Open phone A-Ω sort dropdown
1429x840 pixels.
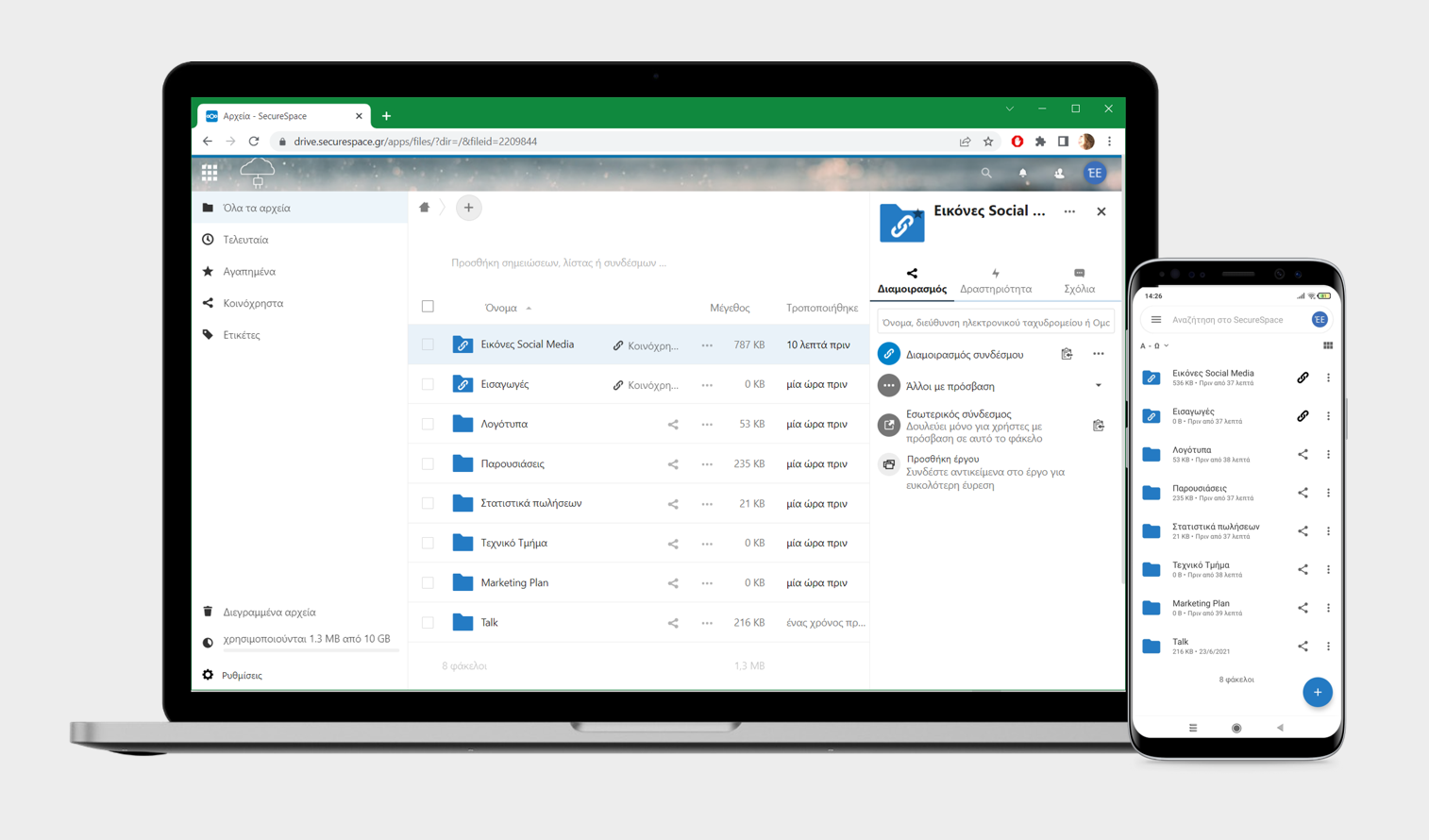pos(1154,345)
